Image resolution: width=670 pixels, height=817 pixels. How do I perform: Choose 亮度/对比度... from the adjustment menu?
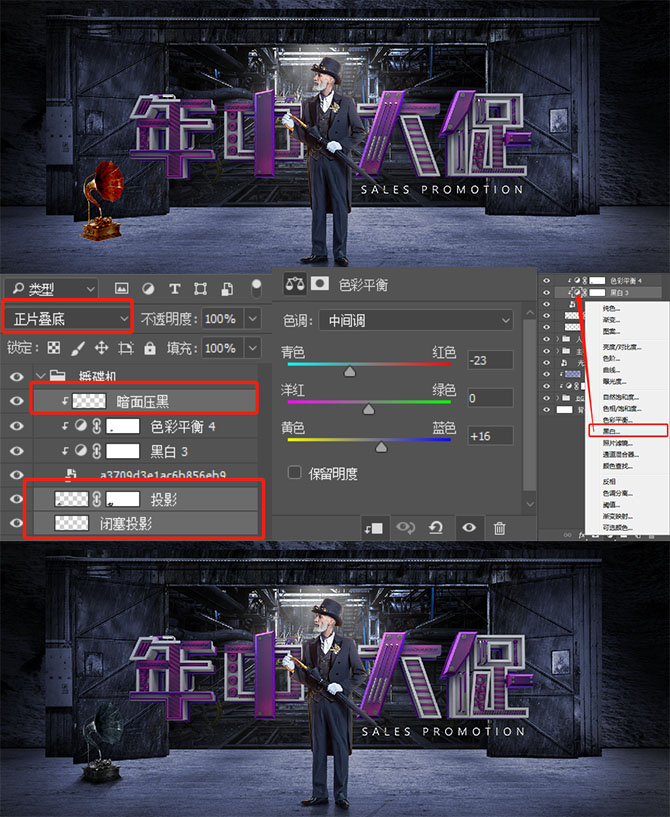[x=622, y=347]
